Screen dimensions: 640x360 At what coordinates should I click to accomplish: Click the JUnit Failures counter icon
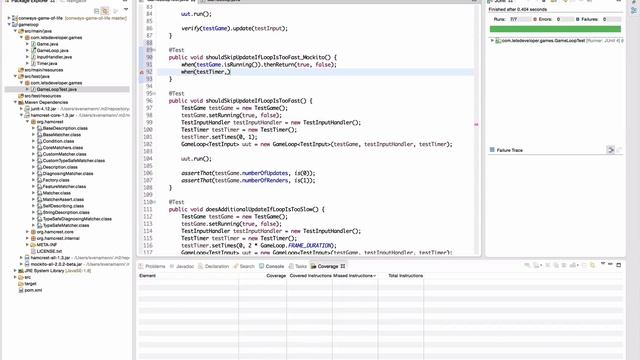coord(577,19)
